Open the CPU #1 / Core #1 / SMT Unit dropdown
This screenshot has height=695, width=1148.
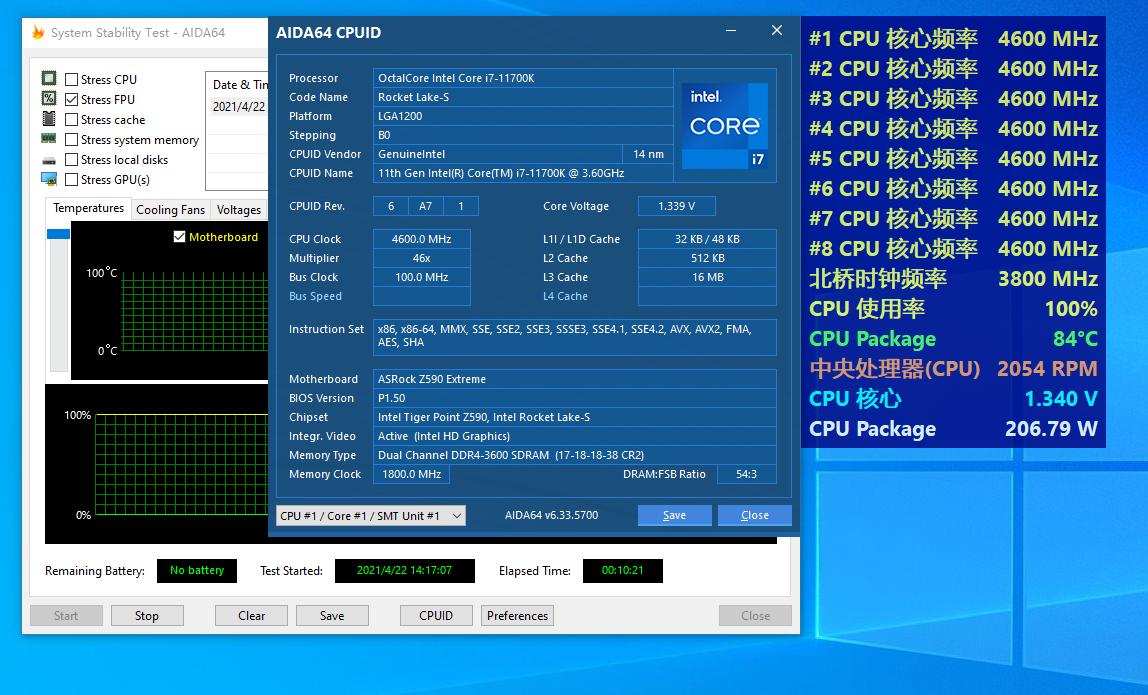(370, 516)
